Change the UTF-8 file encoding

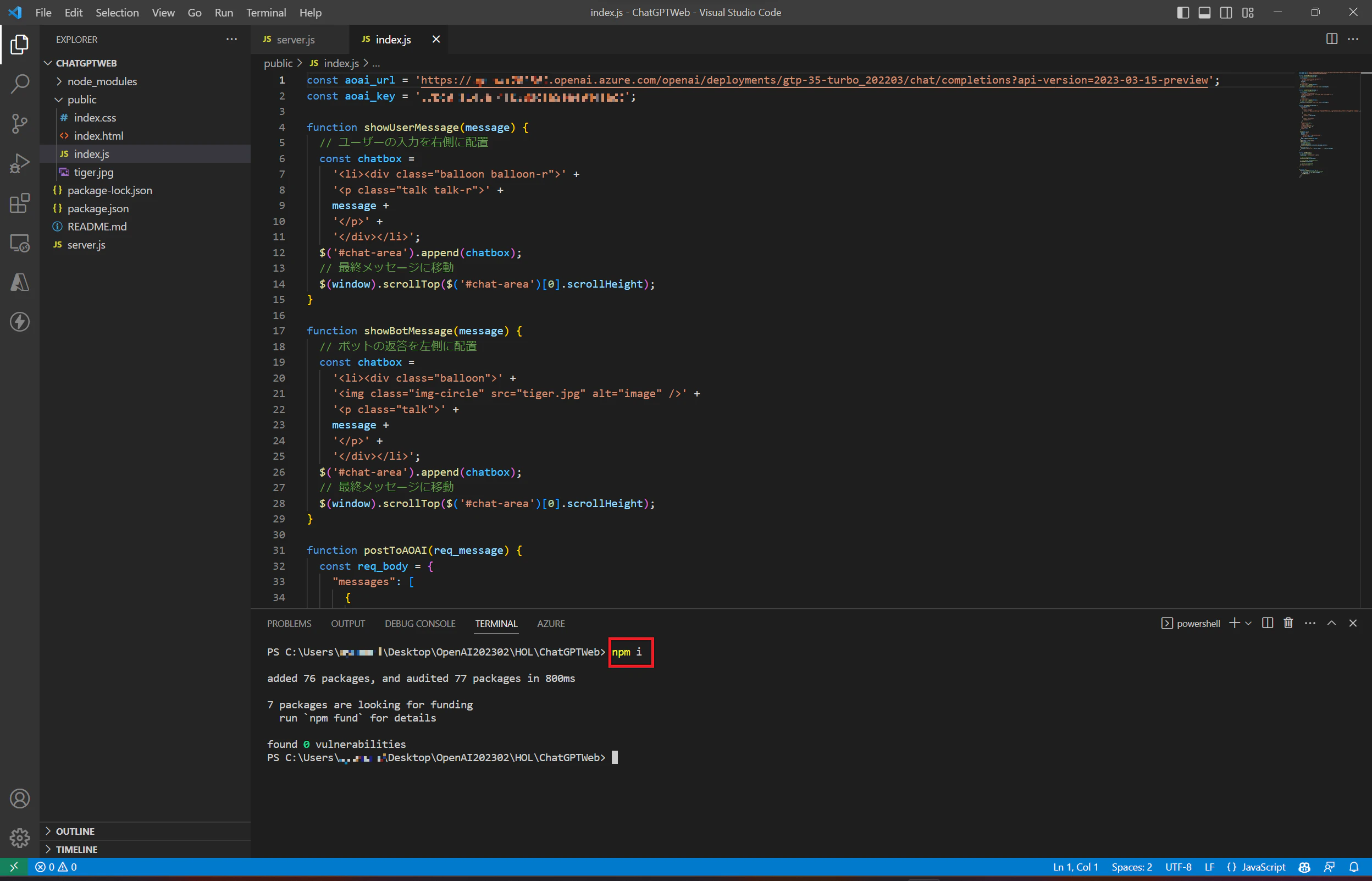click(1178, 867)
